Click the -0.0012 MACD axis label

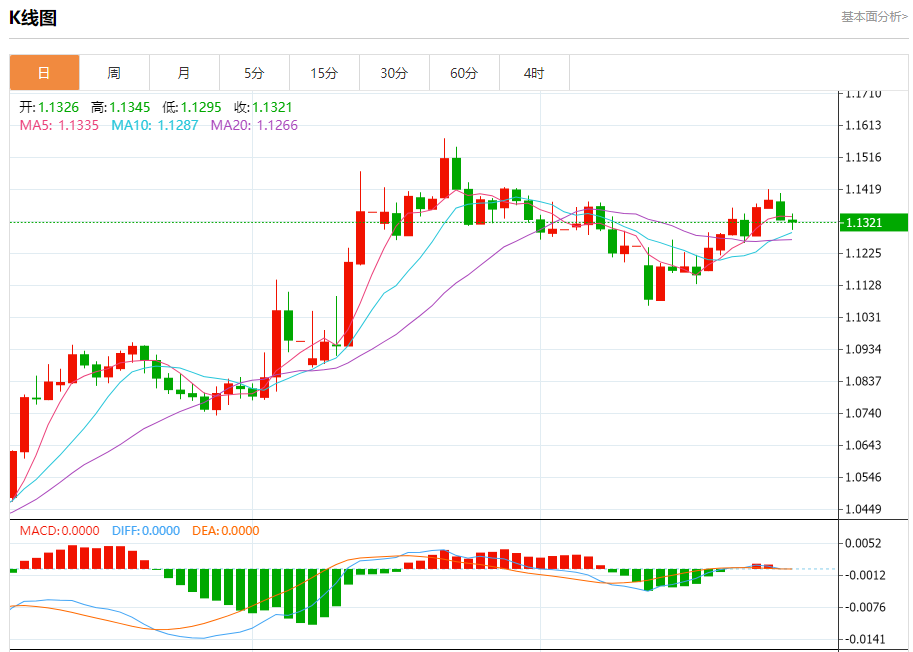point(864,575)
